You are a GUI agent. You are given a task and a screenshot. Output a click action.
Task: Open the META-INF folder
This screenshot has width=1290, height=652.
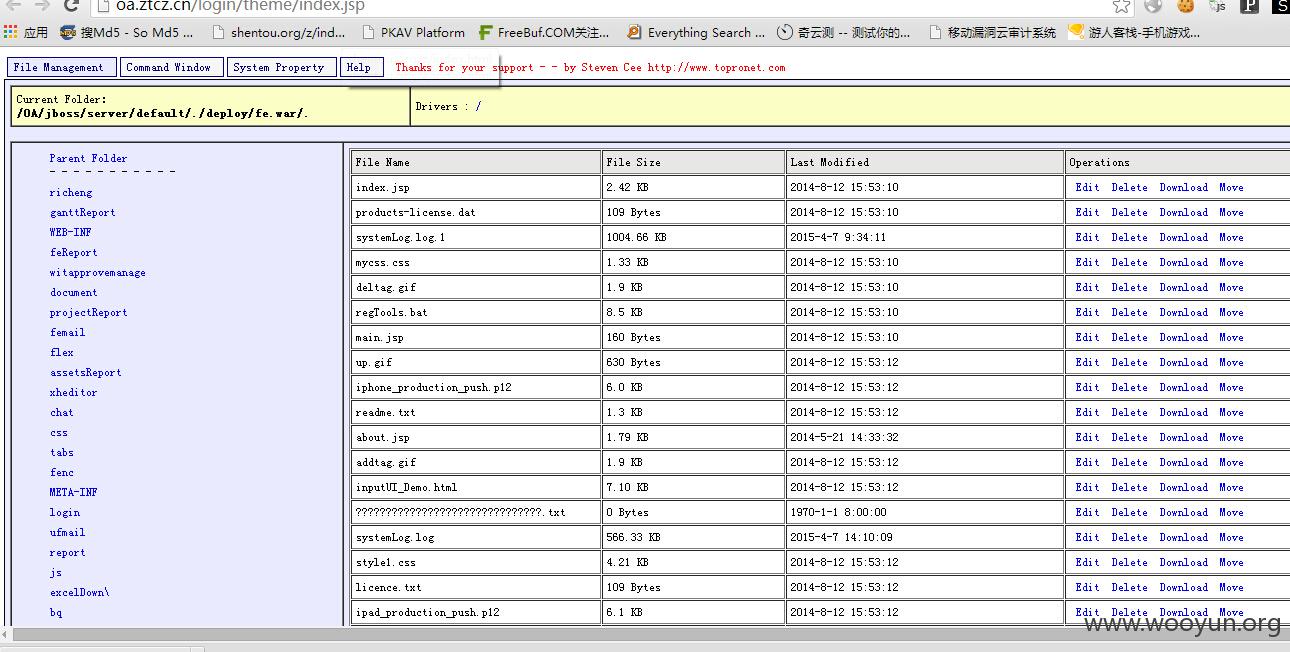(x=74, y=492)
